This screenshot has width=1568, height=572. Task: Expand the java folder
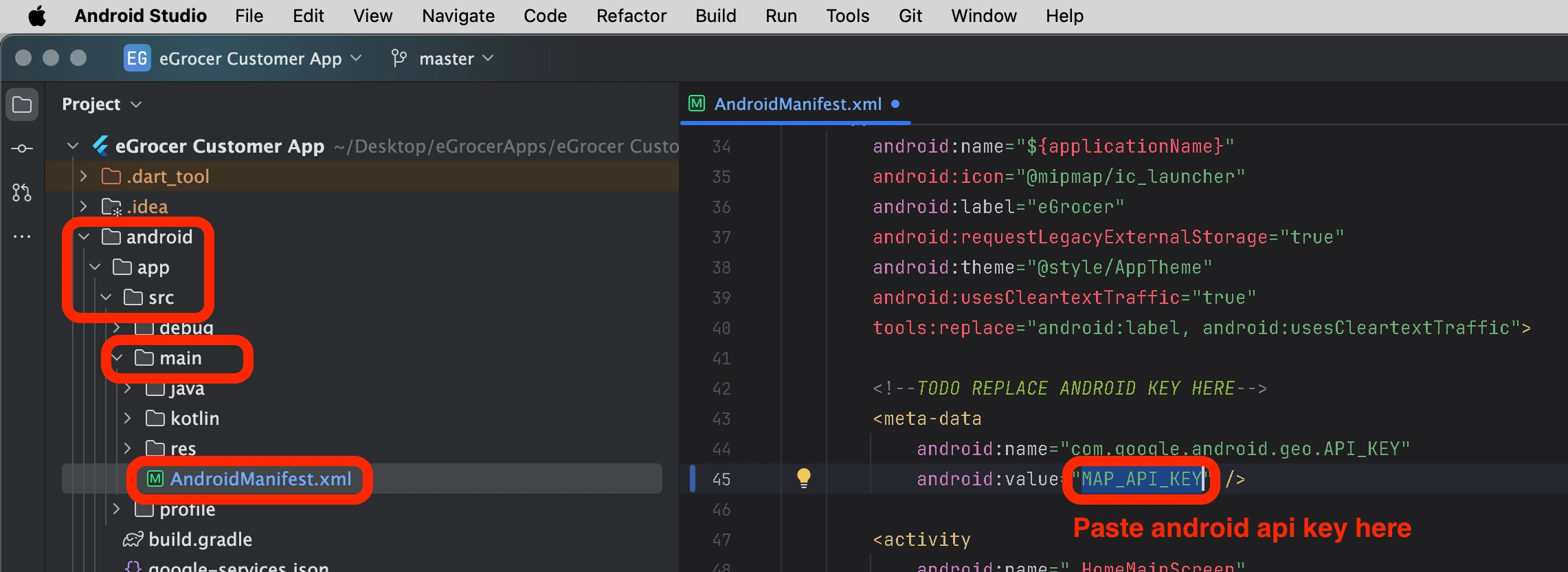click(128, 388)
